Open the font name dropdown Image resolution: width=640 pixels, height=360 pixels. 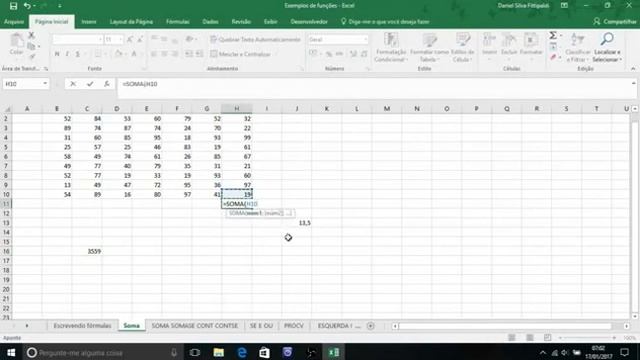tap(100, 40)
